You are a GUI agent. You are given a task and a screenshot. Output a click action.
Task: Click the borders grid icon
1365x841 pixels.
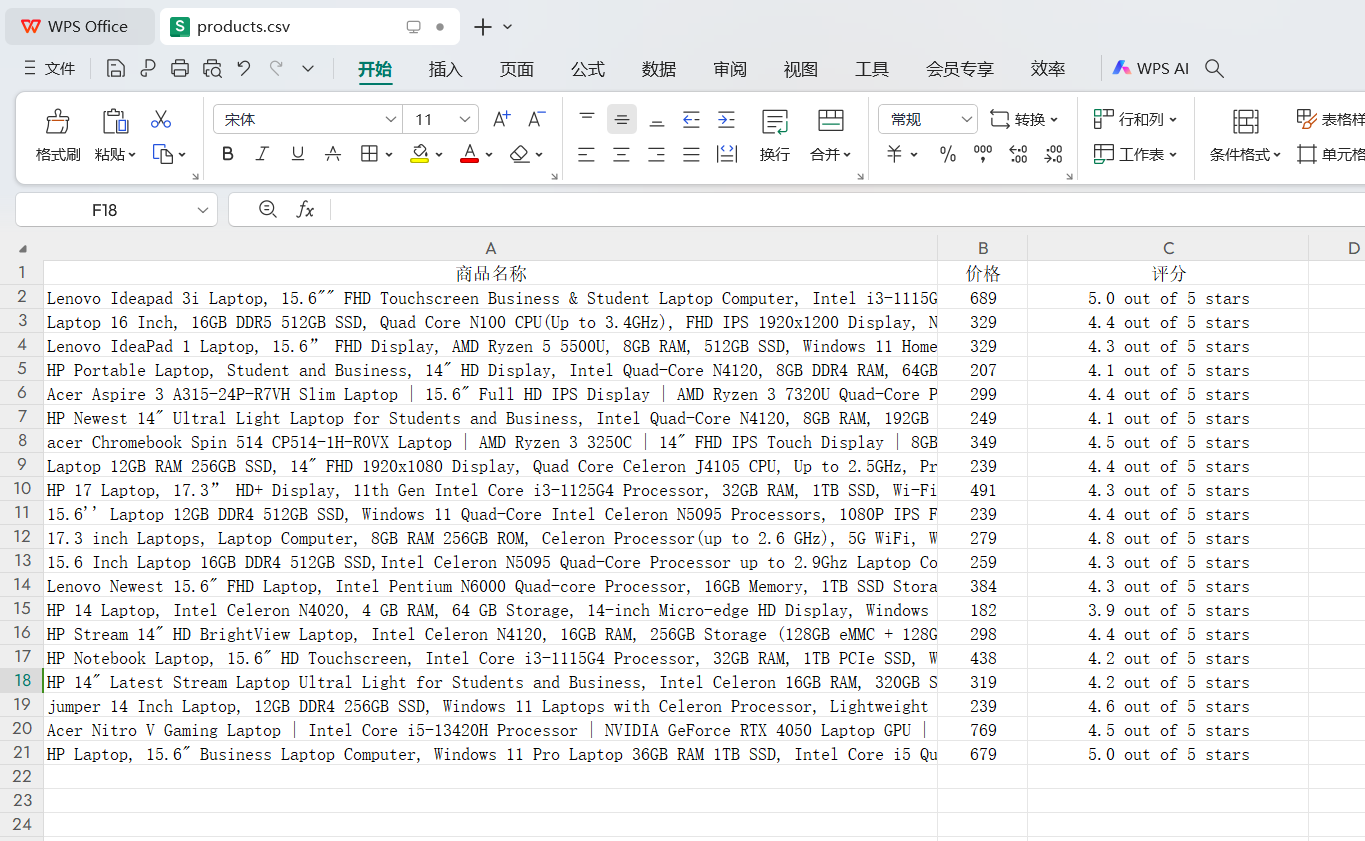pos(369,154)
